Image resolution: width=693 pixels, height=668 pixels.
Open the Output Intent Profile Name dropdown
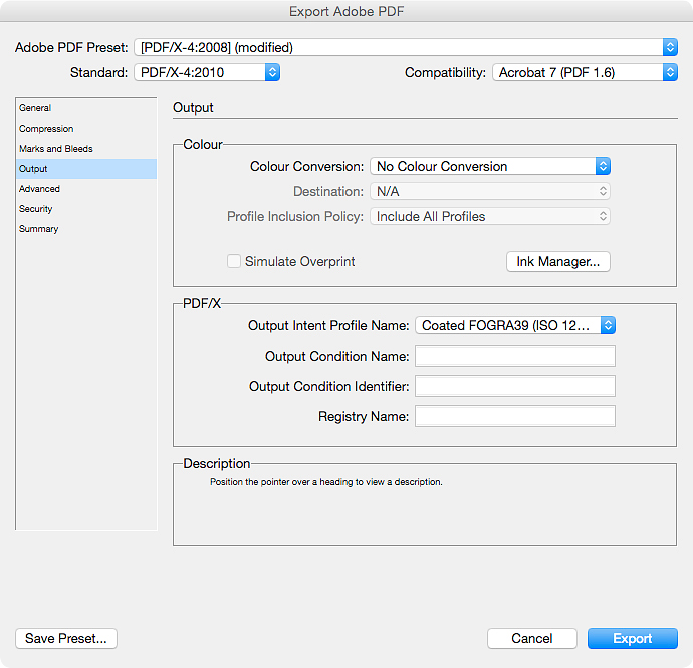[x=515, y=325]
